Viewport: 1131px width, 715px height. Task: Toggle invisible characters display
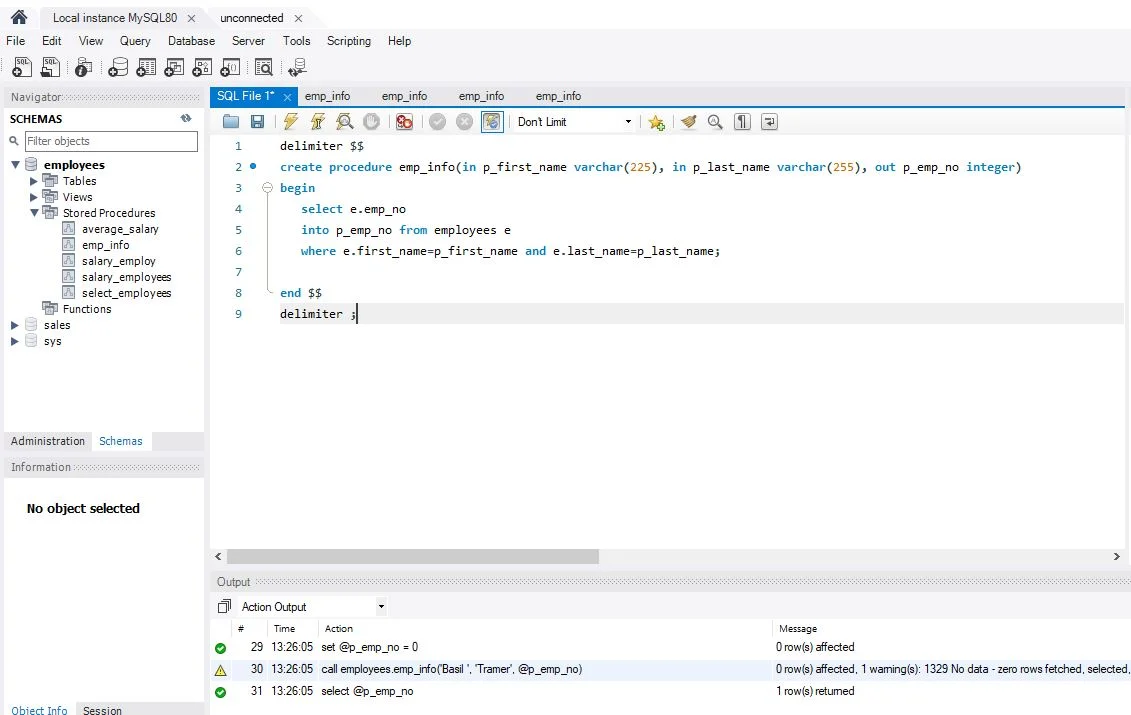pyautogui.click(x=742, y=122)
